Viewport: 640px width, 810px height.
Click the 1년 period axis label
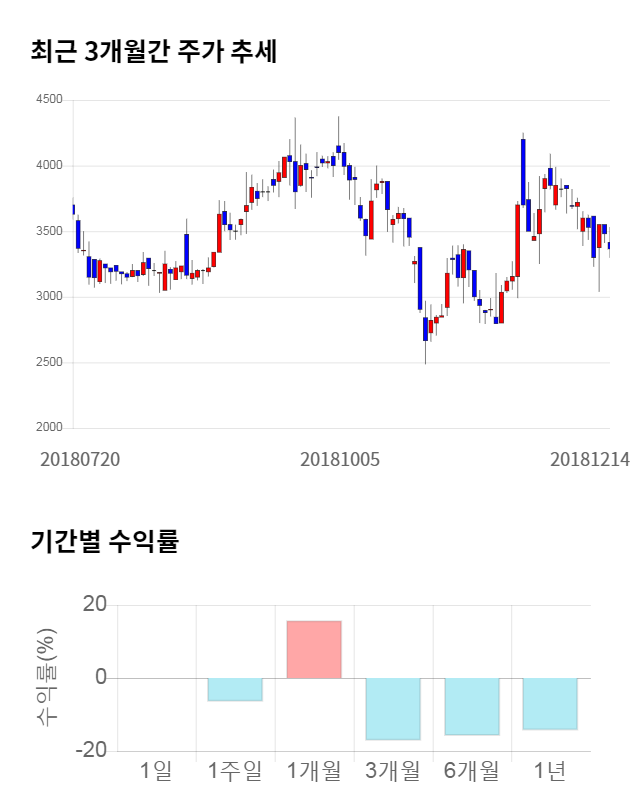click(x=550, y=771)
